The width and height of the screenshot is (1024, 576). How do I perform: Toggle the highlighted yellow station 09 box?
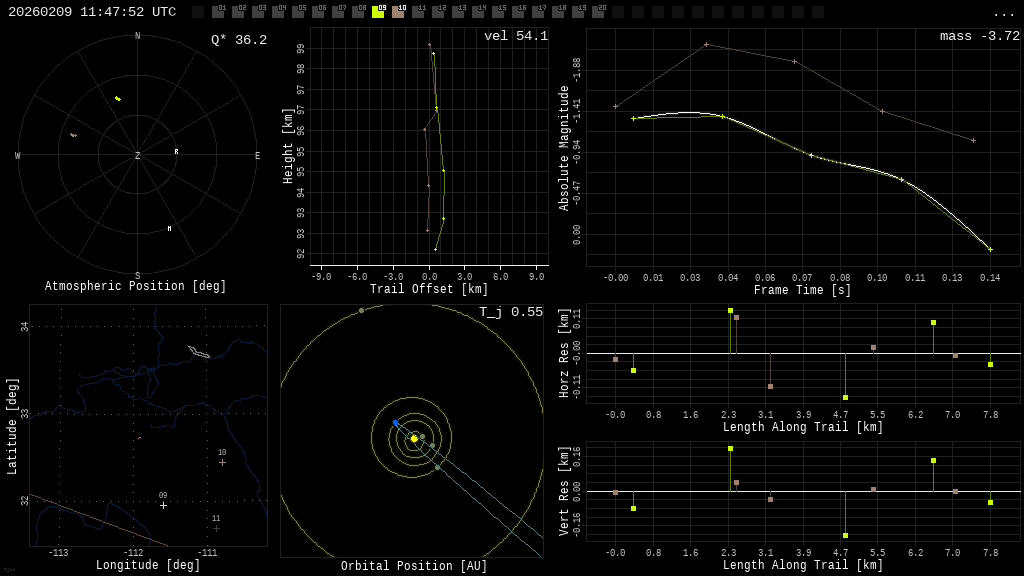pos(378,12)
